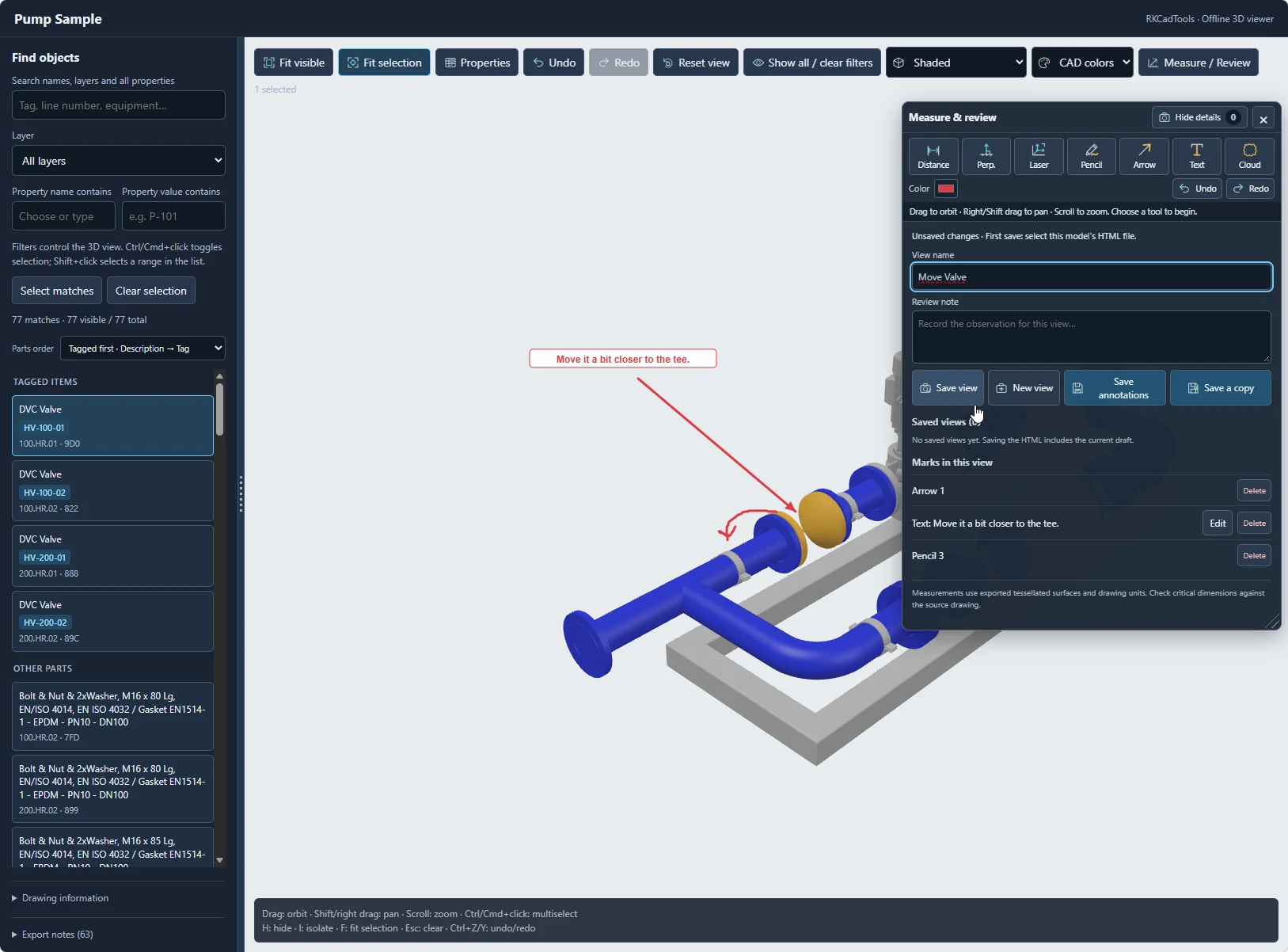Click the New view button

click(x=1024, y=388)
